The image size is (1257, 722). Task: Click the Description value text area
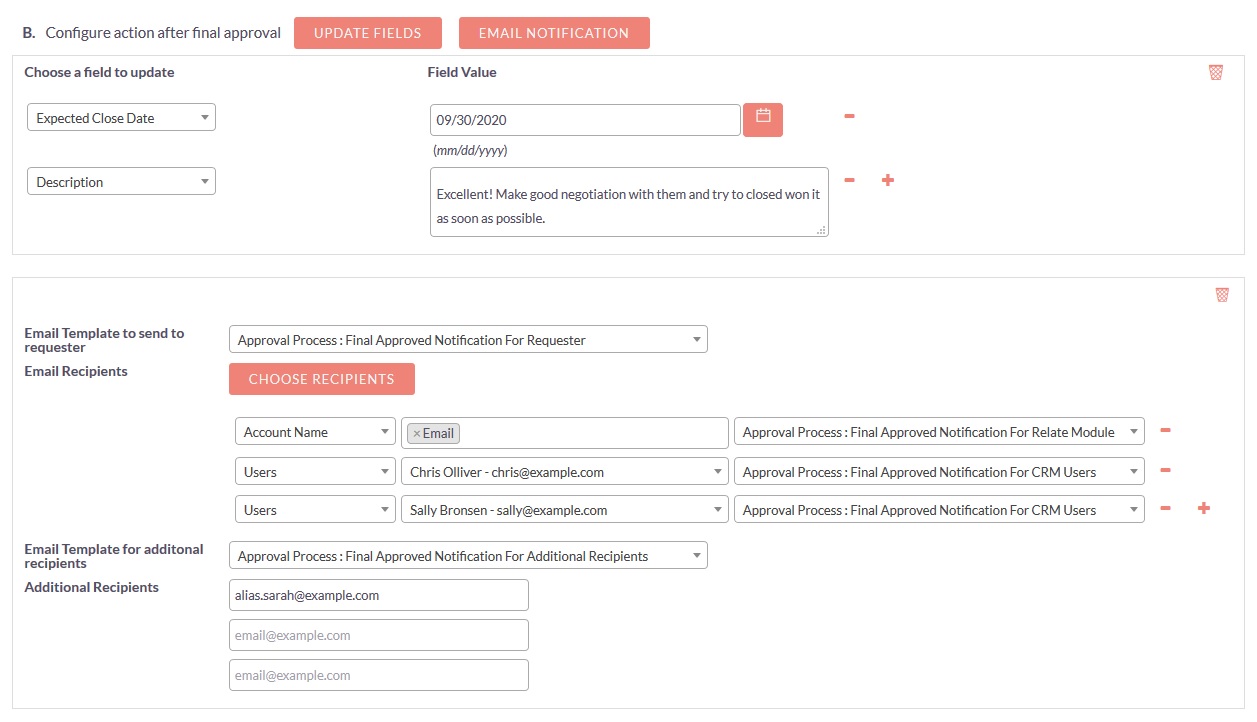629,202
